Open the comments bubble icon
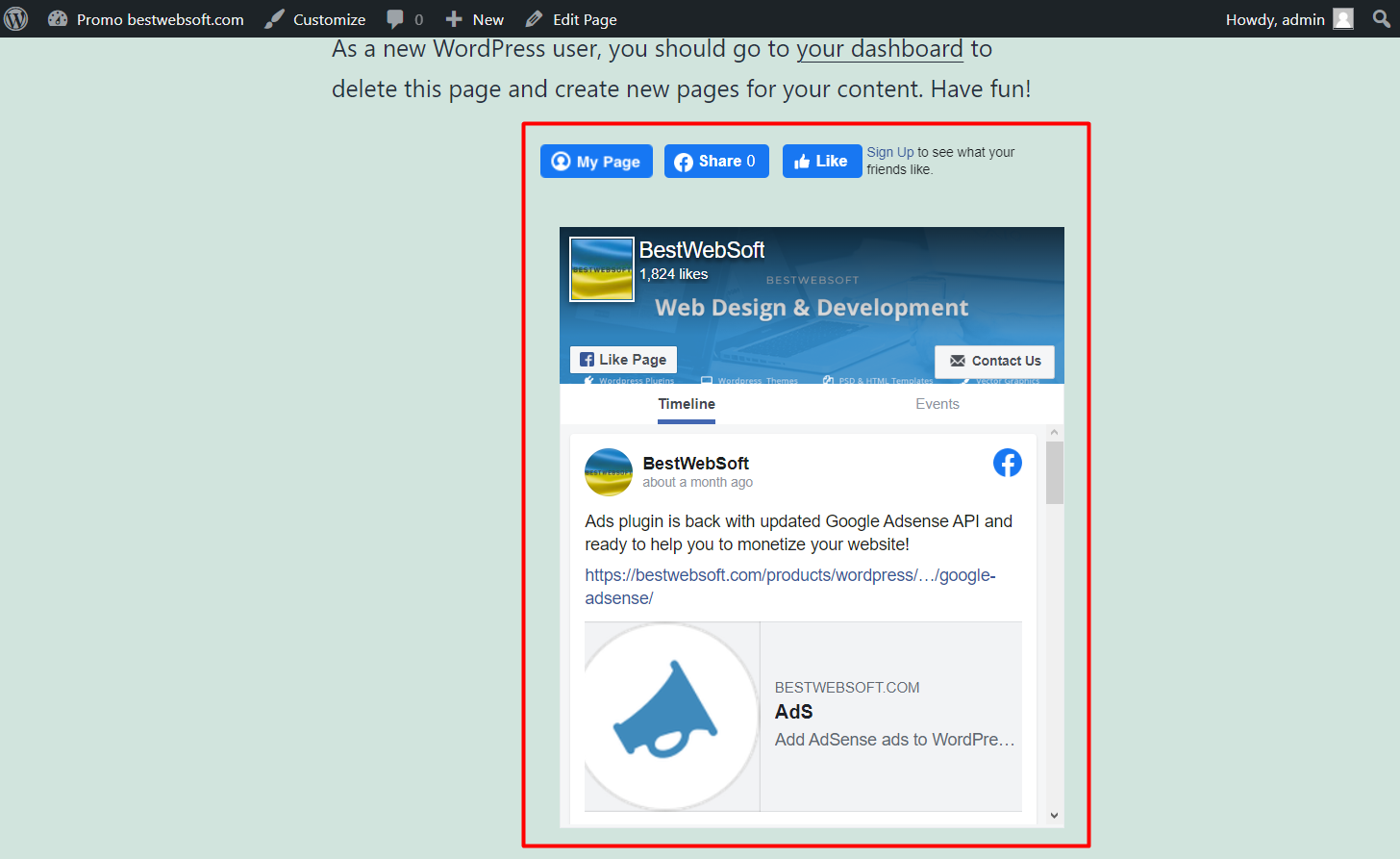 pos(395,19)
